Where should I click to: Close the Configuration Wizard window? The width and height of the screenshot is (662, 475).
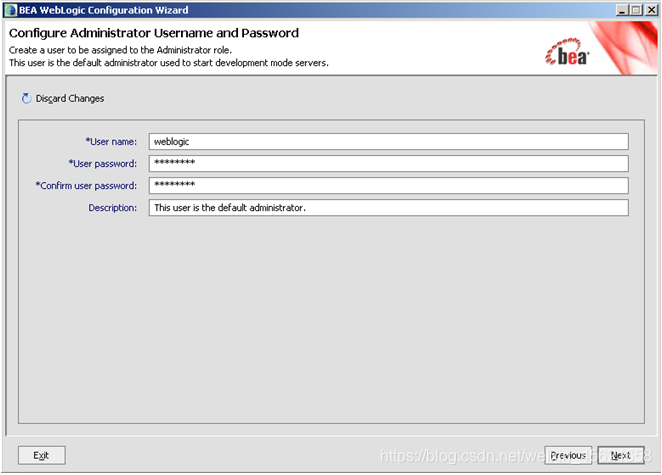(651, 10)
